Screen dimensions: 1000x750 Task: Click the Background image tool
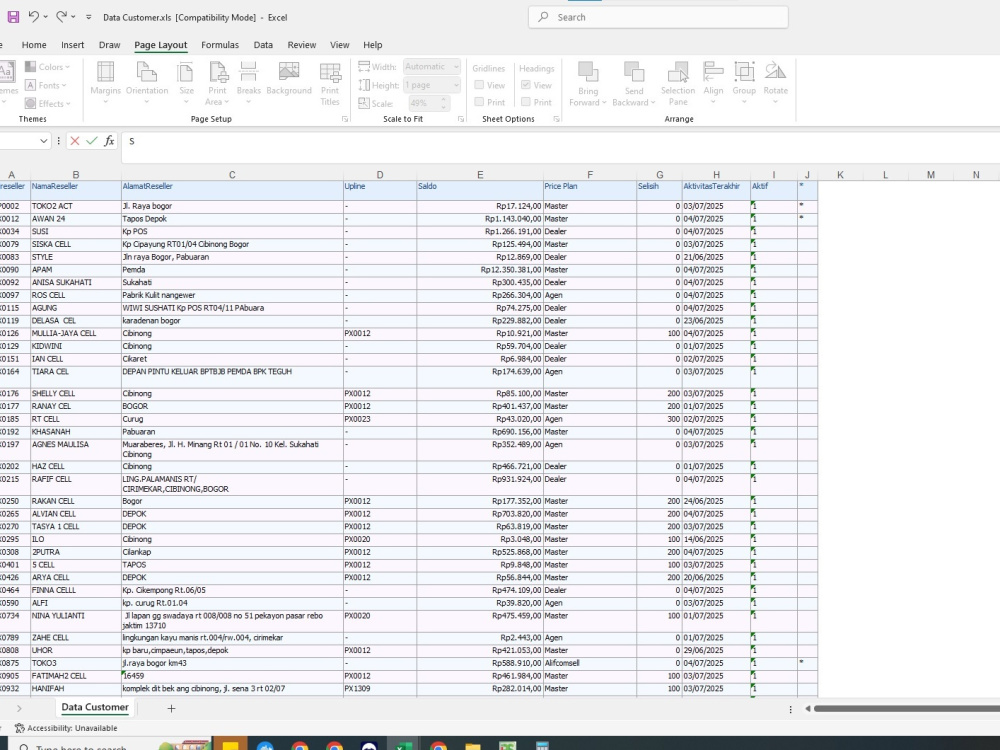pyautogui.click(x=289, y=78)
